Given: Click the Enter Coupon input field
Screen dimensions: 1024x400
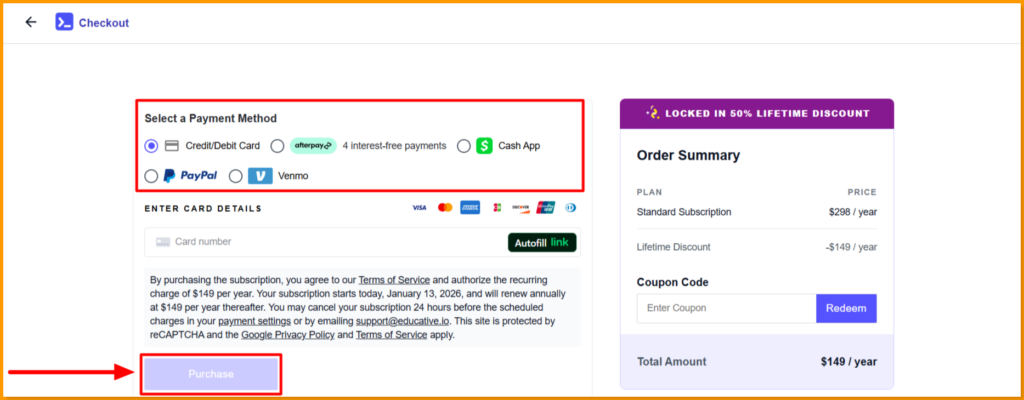Looking at the screenshot, I should [x=726, y=308].
